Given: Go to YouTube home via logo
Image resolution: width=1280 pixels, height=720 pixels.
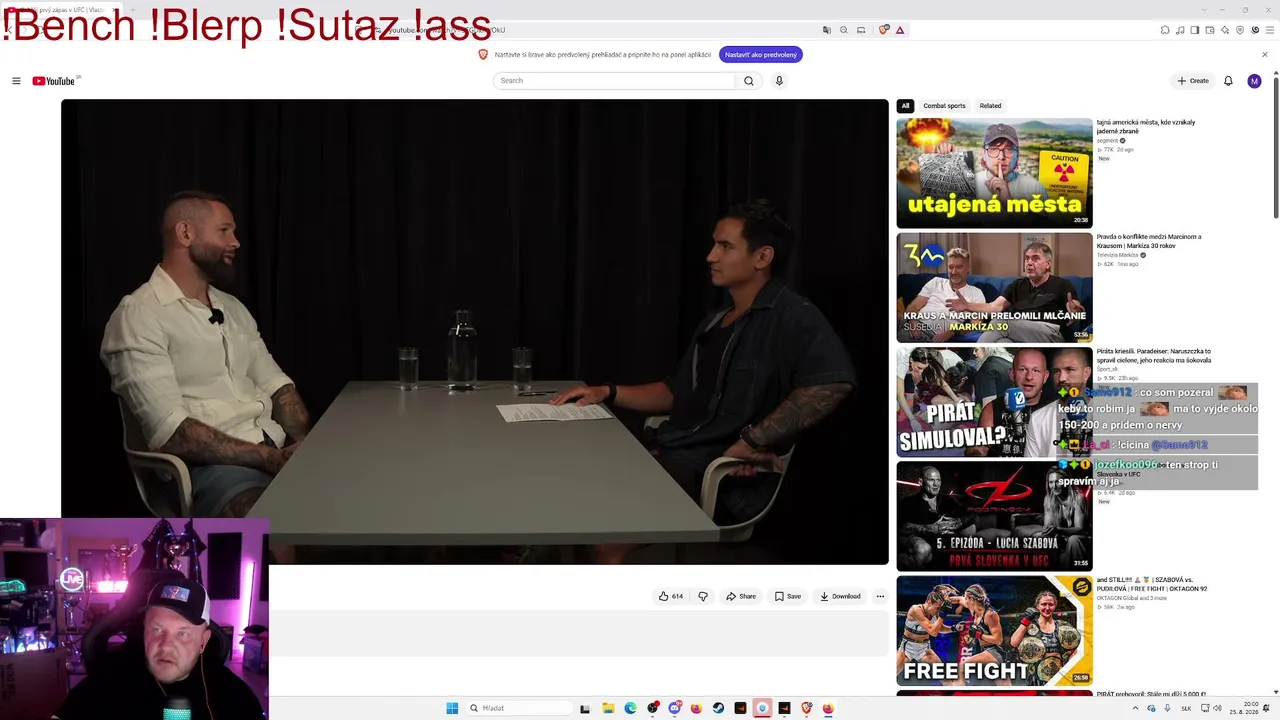Looking at the screenshot, I should pos(54,81).
